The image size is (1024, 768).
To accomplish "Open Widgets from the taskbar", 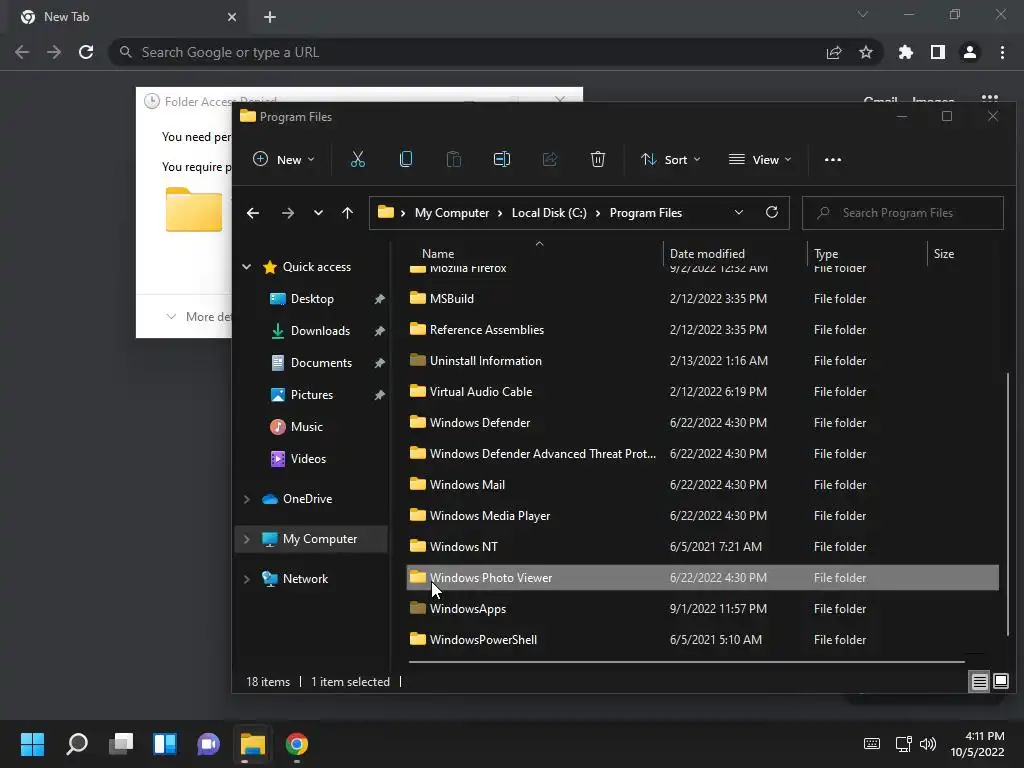I will pyautogui.click(x=165, y=744).
